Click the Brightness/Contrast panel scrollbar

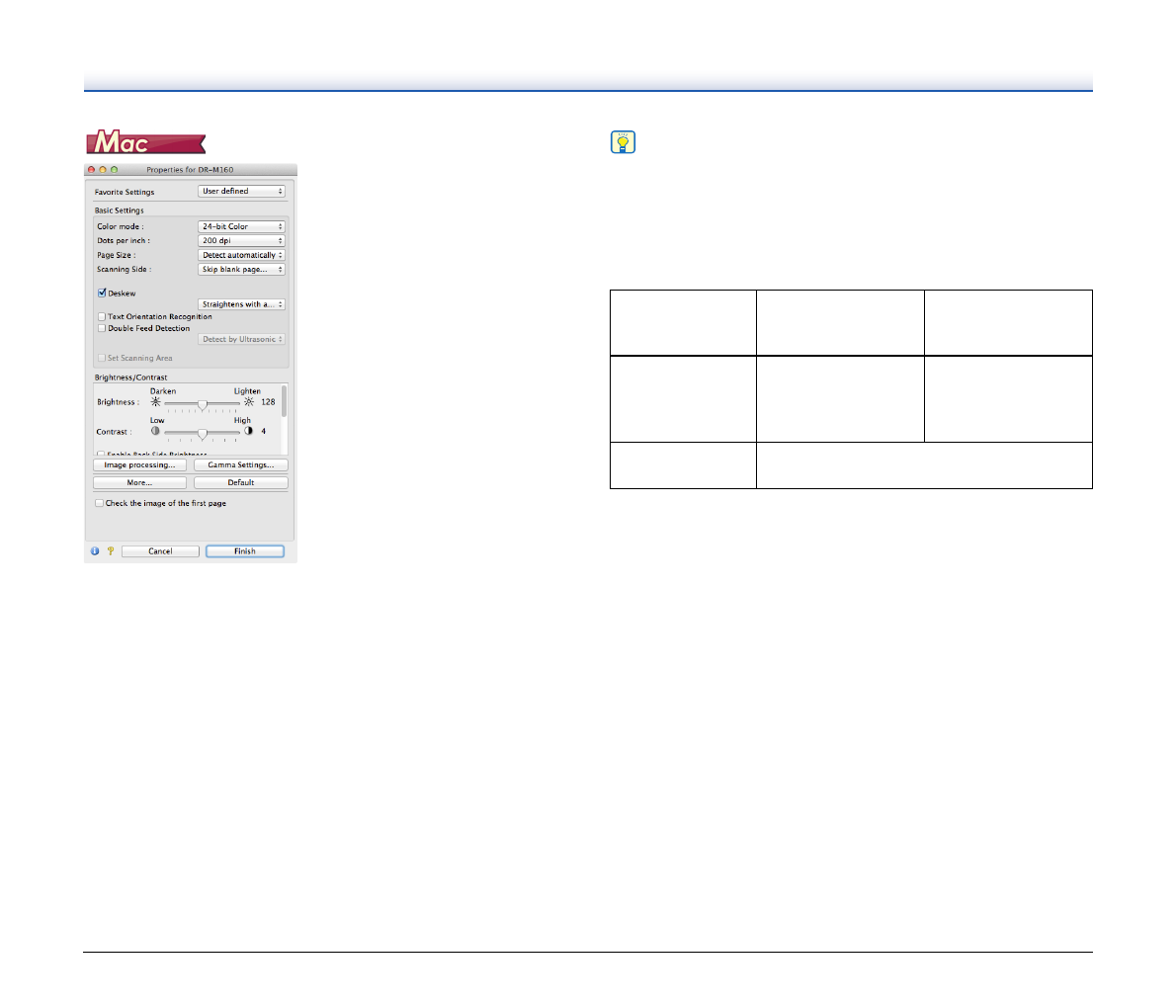pyautogui.click(x=285, y=401)
